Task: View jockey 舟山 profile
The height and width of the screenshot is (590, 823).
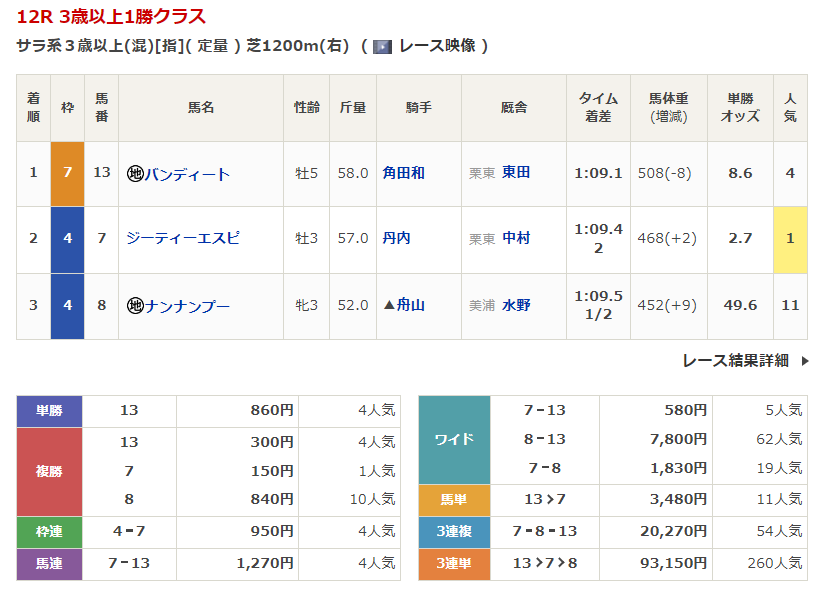Action: [x=410, y=305]
